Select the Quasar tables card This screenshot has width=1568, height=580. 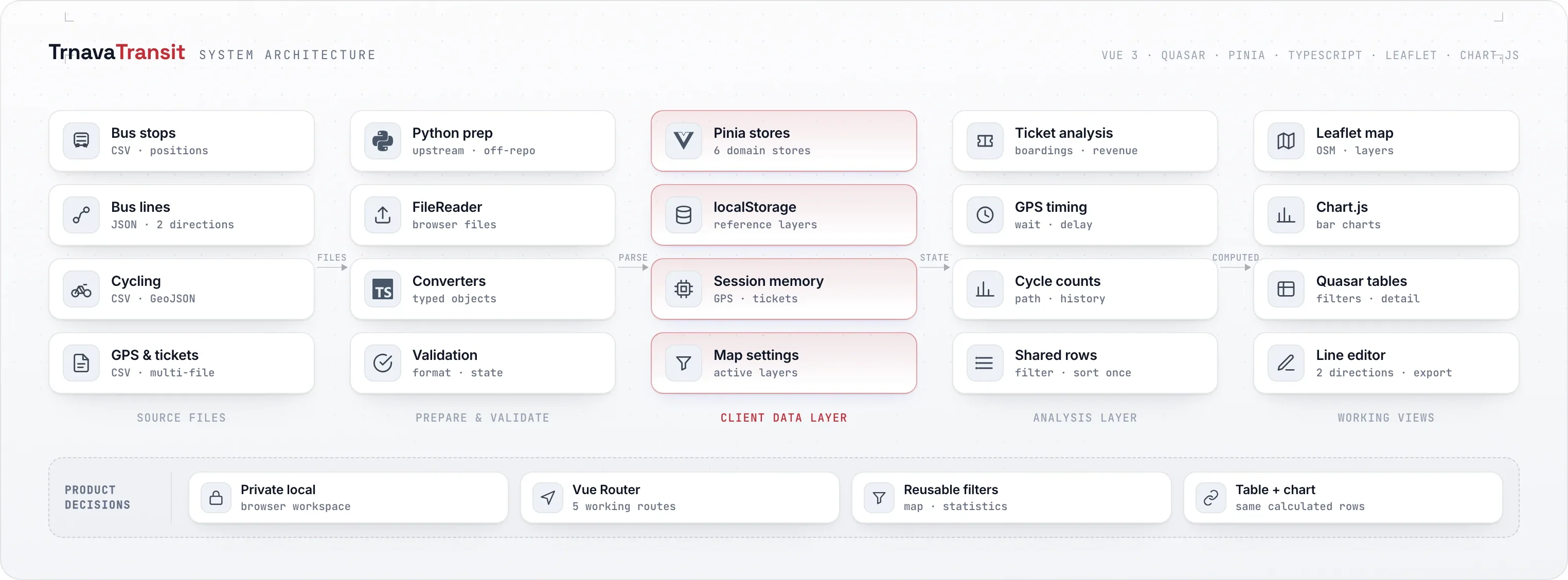1386,289
